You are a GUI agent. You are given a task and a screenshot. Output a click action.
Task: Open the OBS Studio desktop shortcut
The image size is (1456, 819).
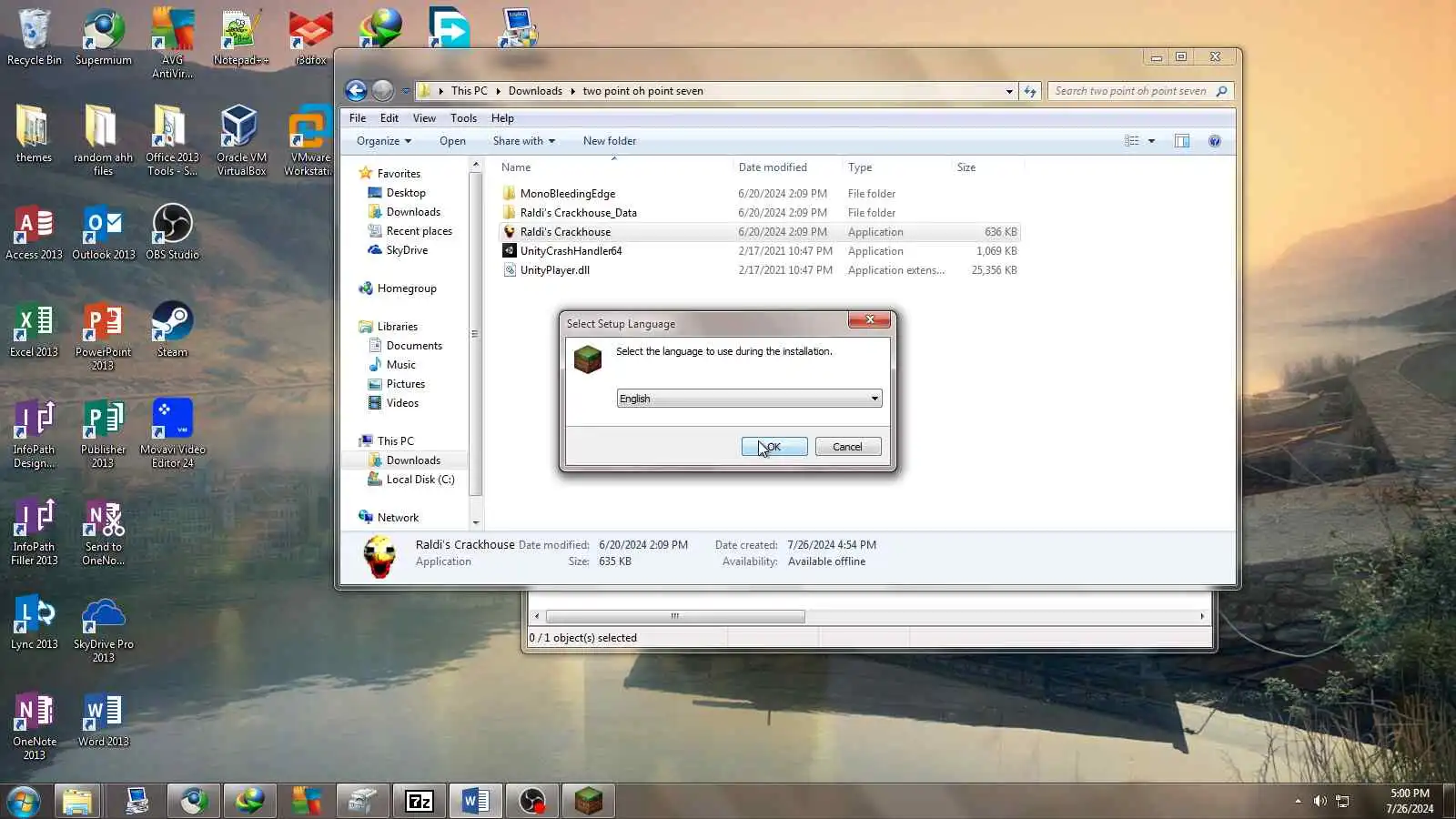(172, 232)
